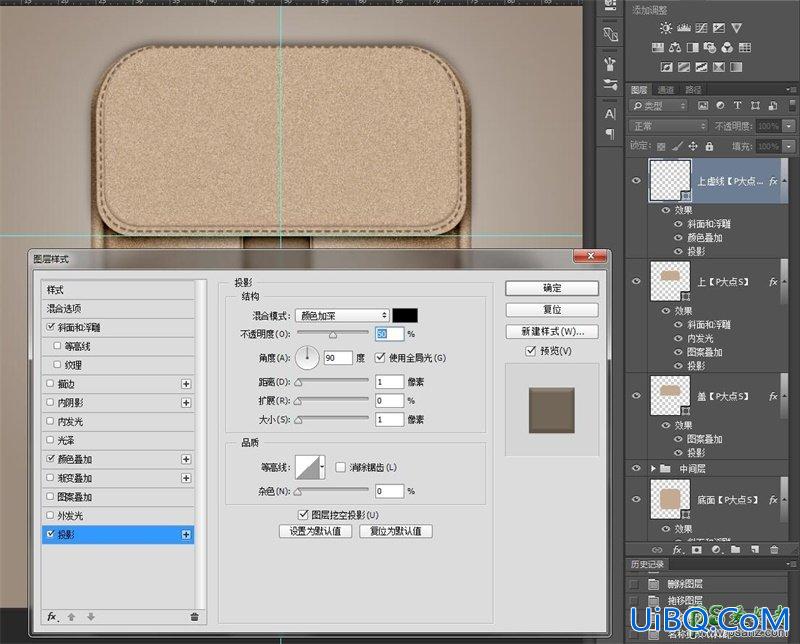Lock layer position (move icon)
Image resolution: width=800 pixels, height=644 pixels.
693,146
